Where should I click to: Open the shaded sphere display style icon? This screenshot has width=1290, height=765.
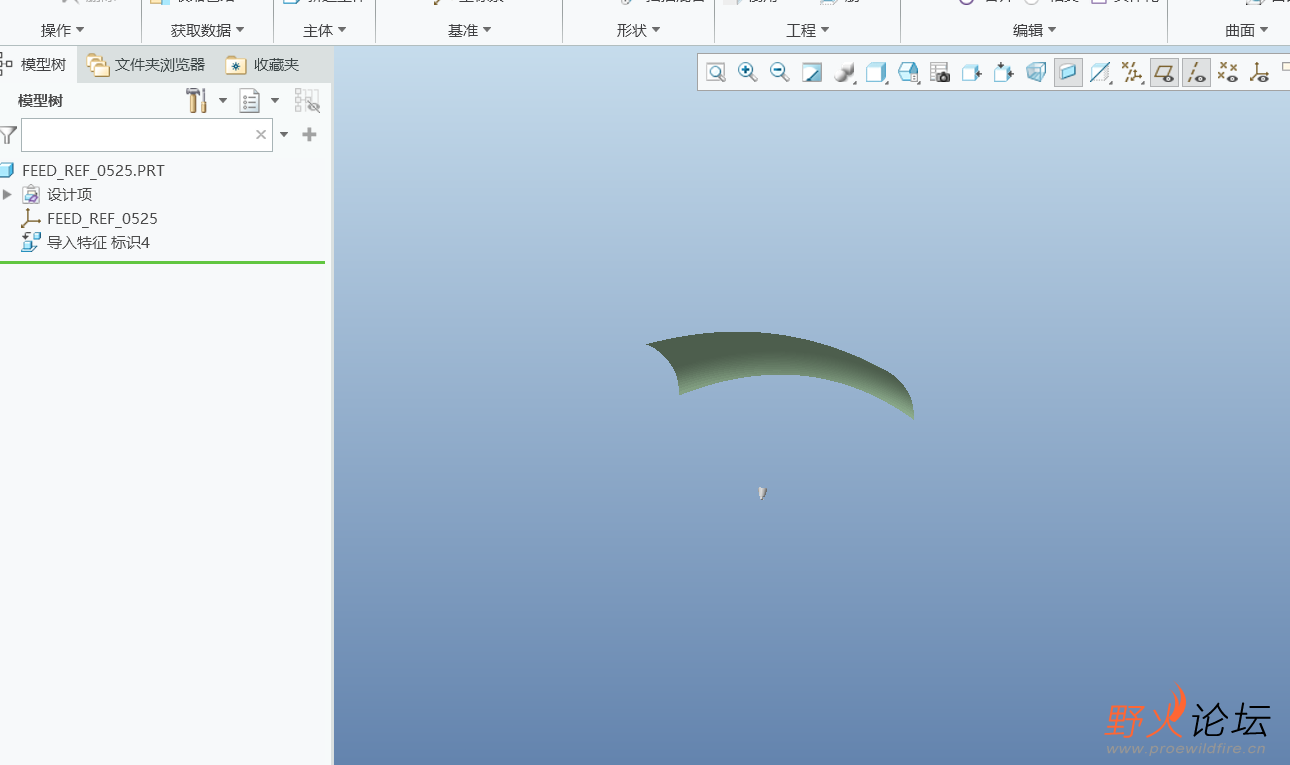coord(845,72)
